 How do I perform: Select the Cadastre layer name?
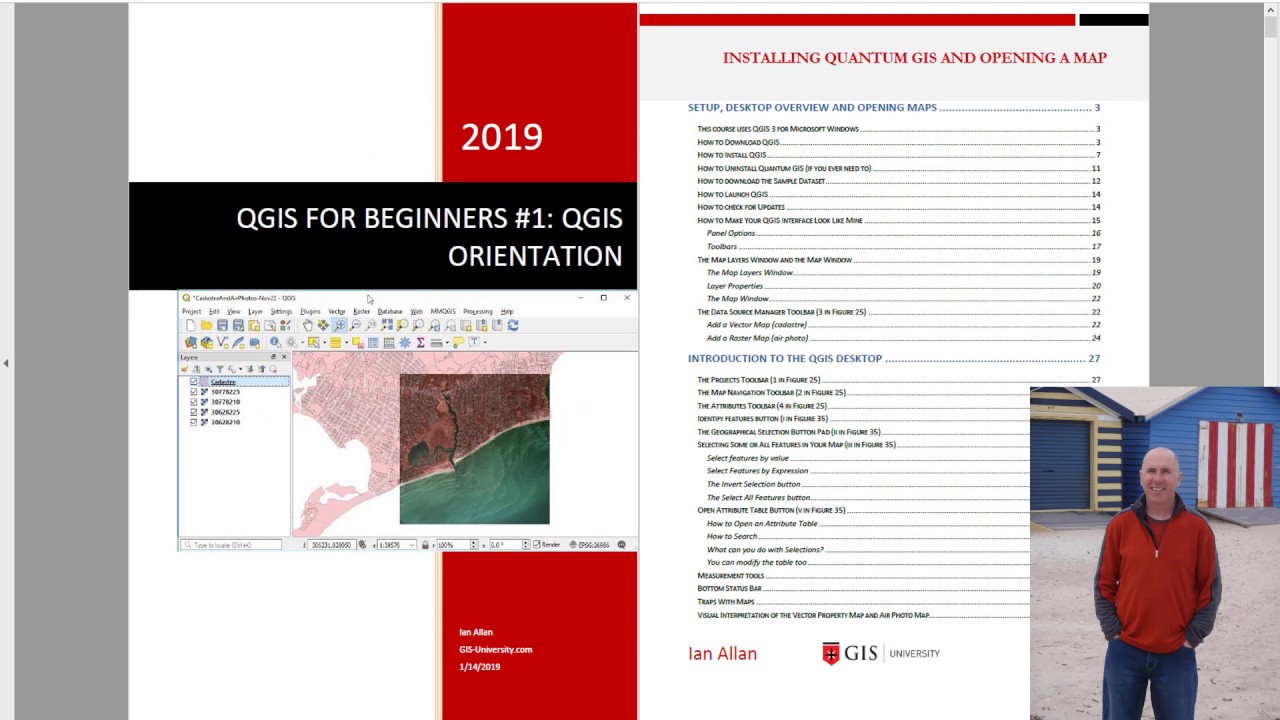click(x=223, y=382)
